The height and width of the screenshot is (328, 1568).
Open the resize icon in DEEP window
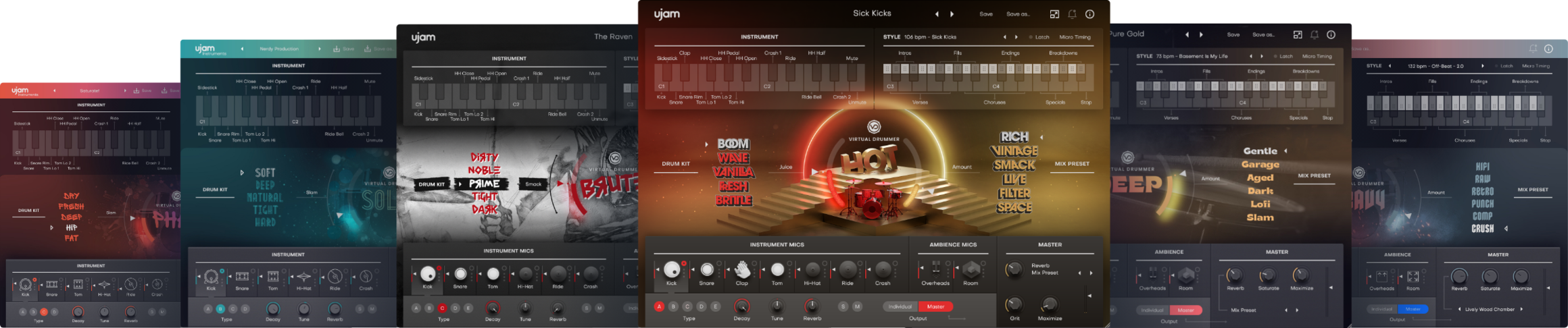1298,34
